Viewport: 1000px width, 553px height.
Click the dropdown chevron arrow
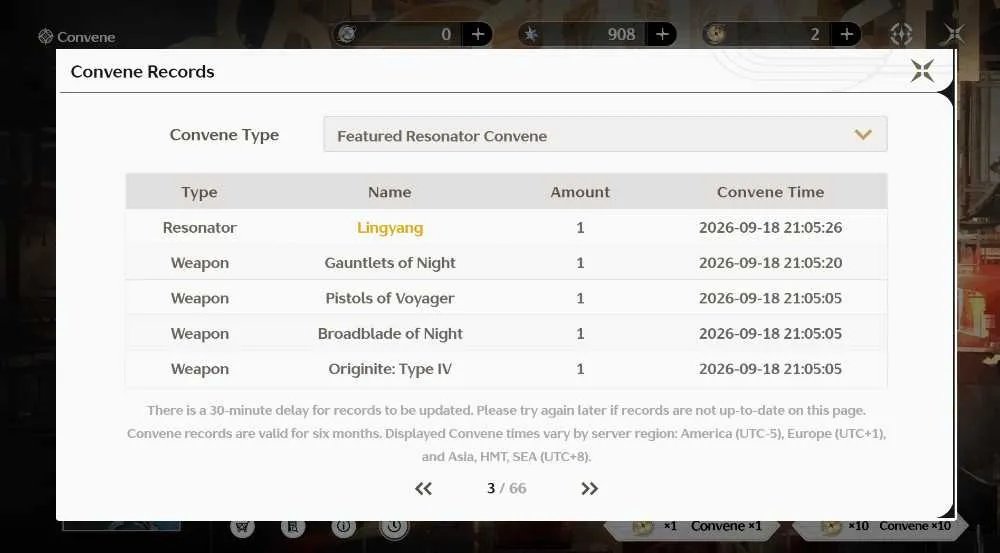(863, 135)
